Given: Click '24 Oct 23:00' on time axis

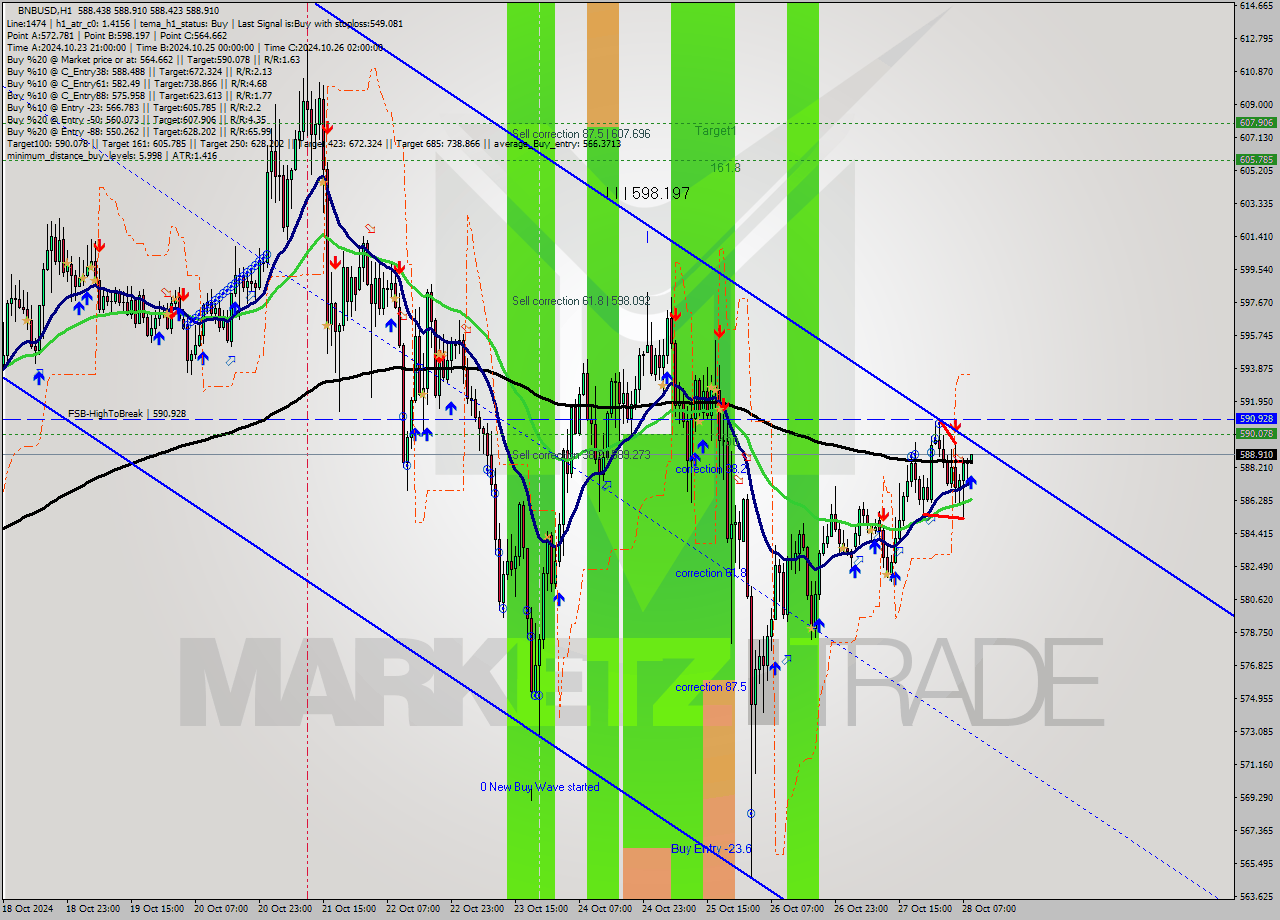Looking at the screenshot, I should [668, 909].
